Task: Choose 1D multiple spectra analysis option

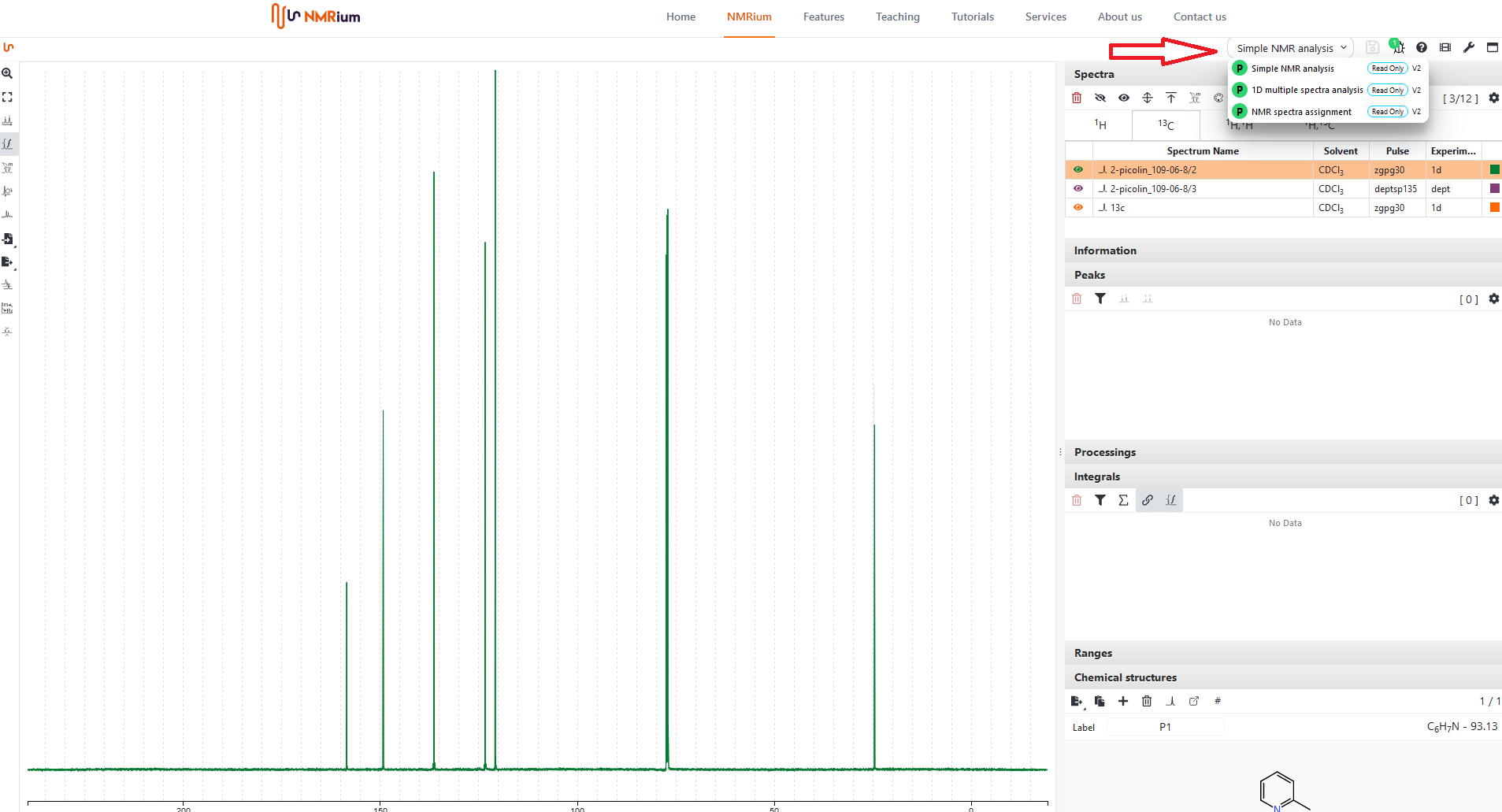Action: pyautogui.click(x=1307, y=90)
